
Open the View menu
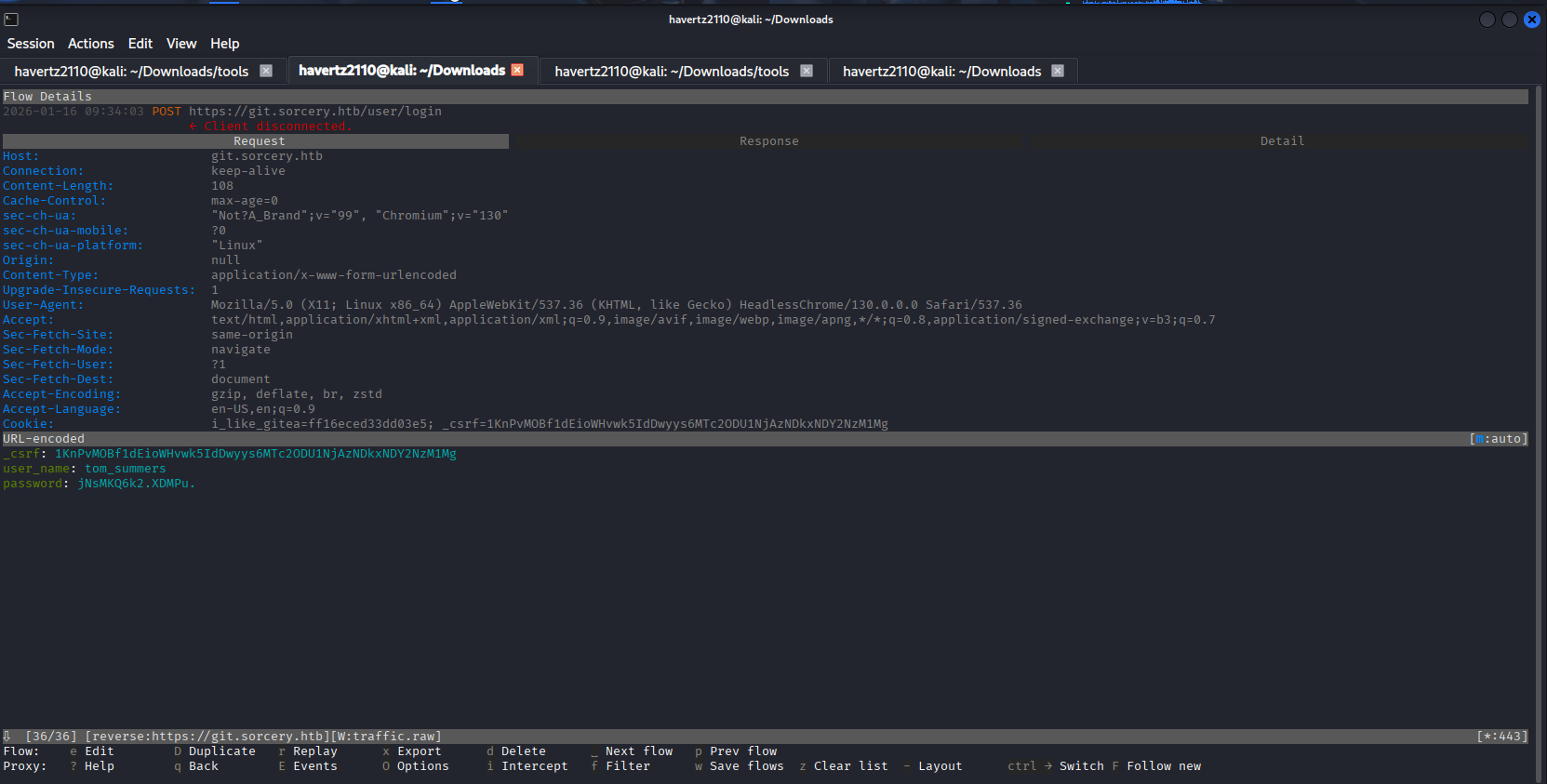point(180,44)
